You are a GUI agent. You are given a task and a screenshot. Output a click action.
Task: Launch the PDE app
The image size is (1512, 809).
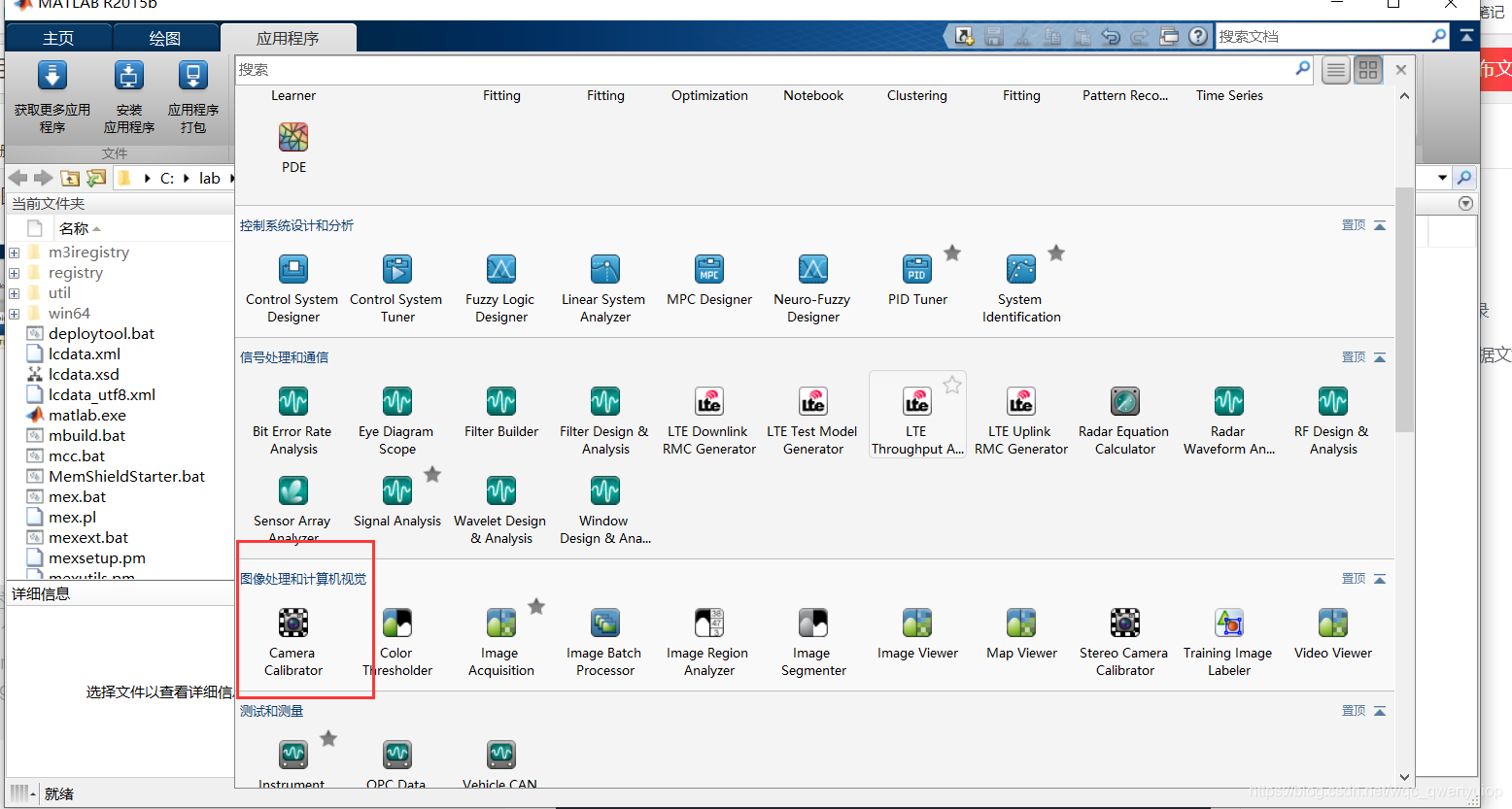(x=293, y=148)
